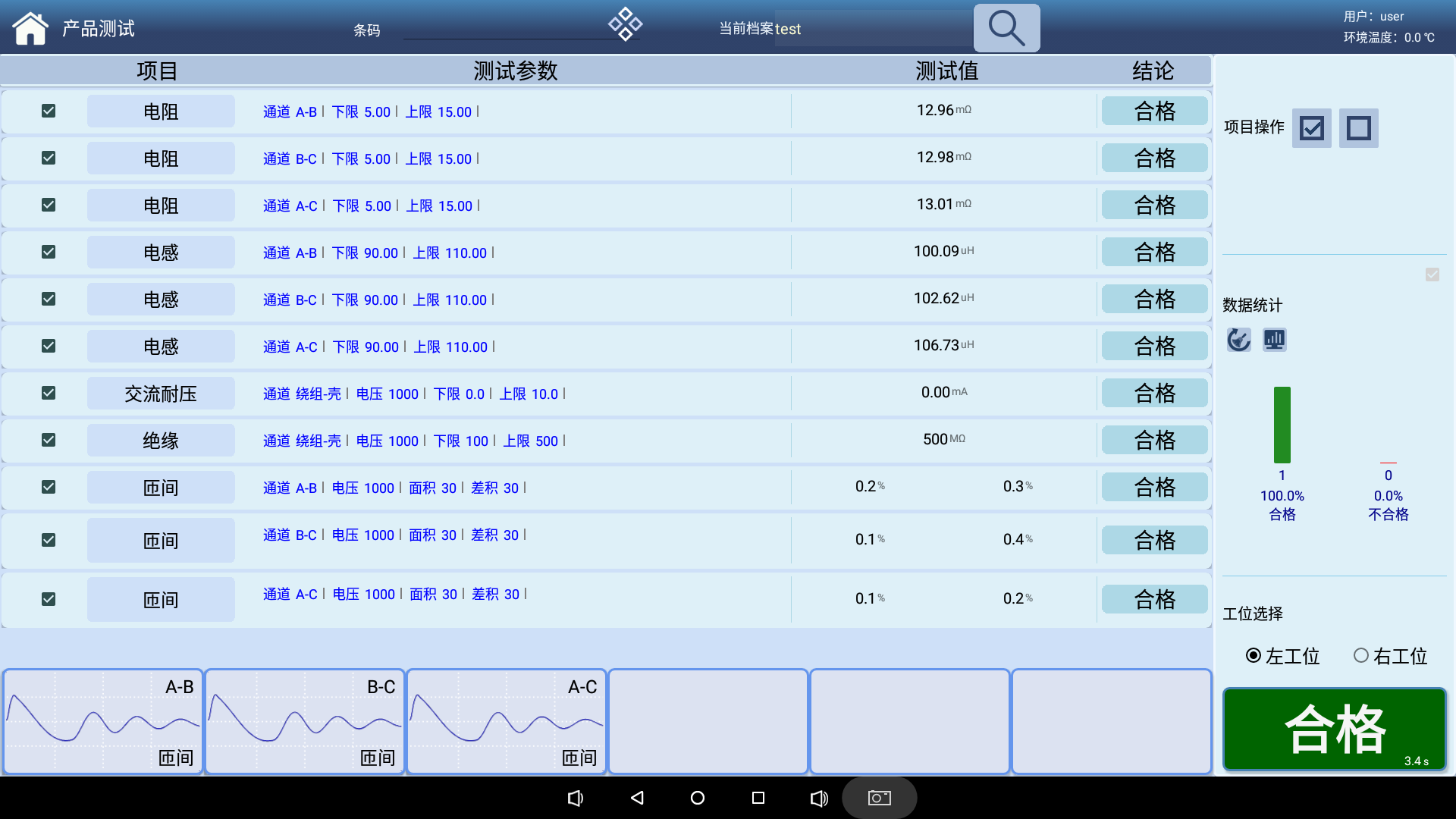The image size is (1456, 819).
Task: Tap the diamond barcode scan icon
Action: coord(625,24)
